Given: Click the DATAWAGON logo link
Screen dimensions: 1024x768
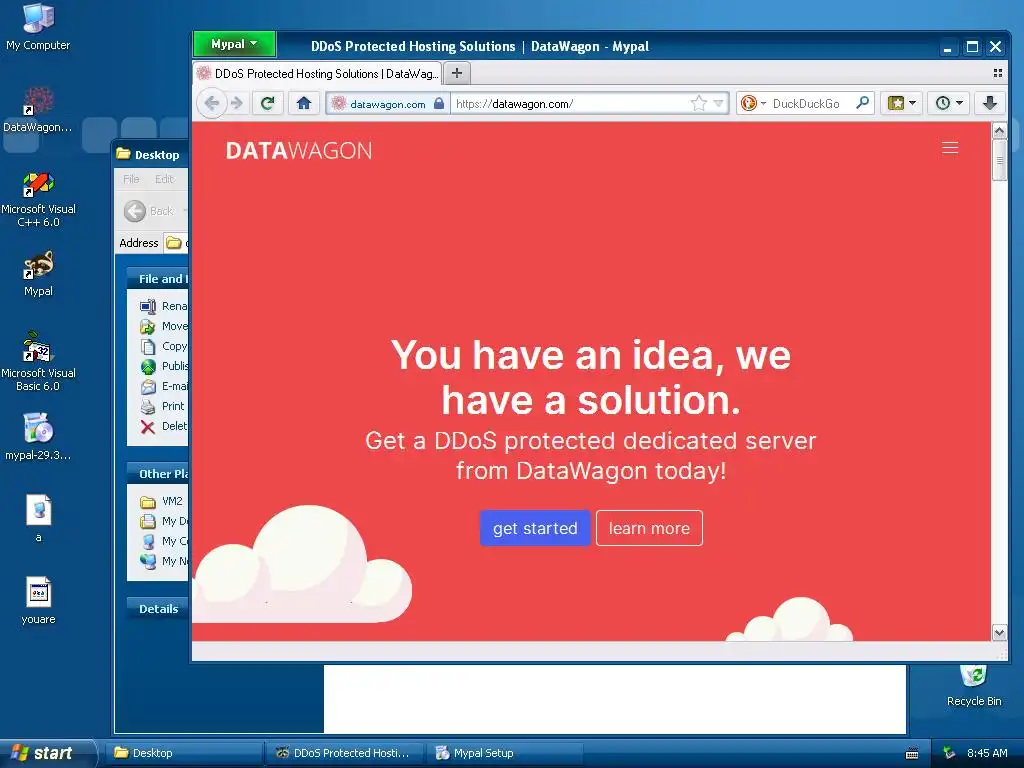Looking at the screenshot, I should tap(298, 151).
